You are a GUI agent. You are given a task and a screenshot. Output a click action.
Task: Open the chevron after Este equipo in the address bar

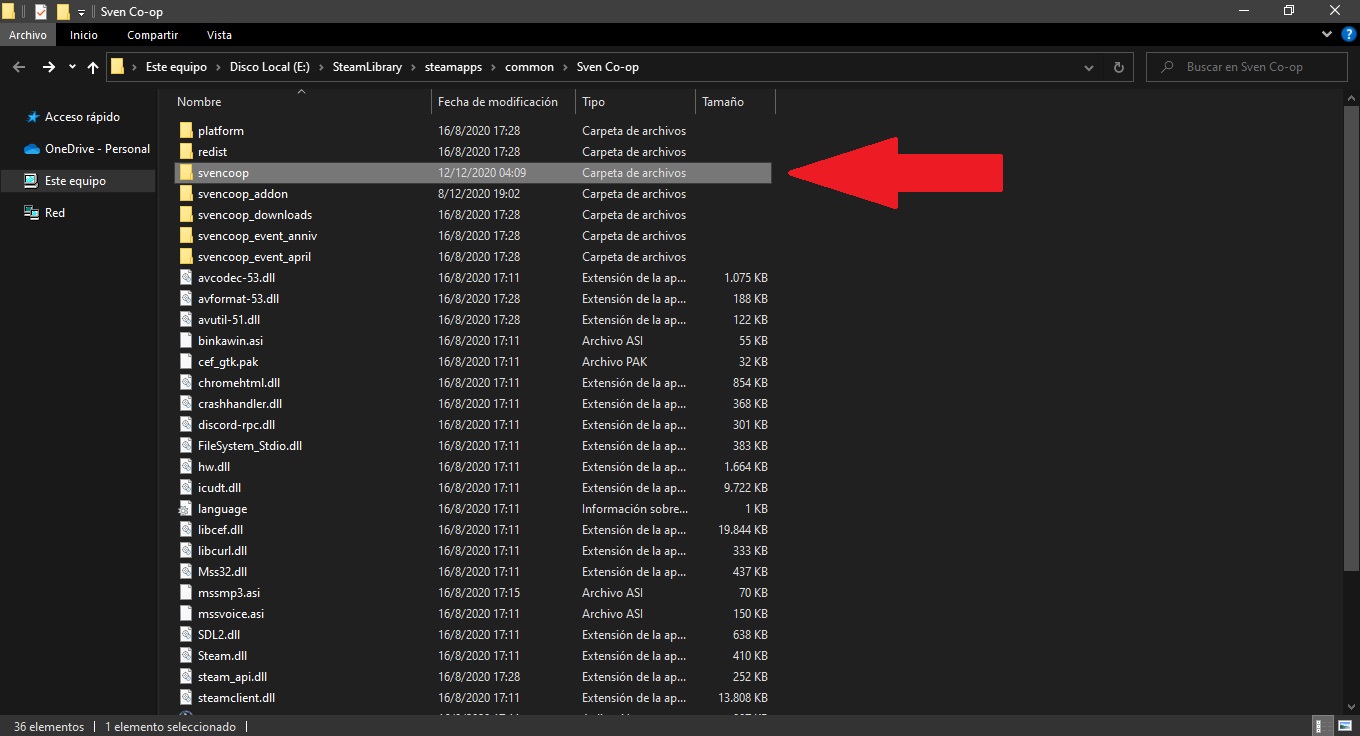pyautogui.click(x=218, y=67)
